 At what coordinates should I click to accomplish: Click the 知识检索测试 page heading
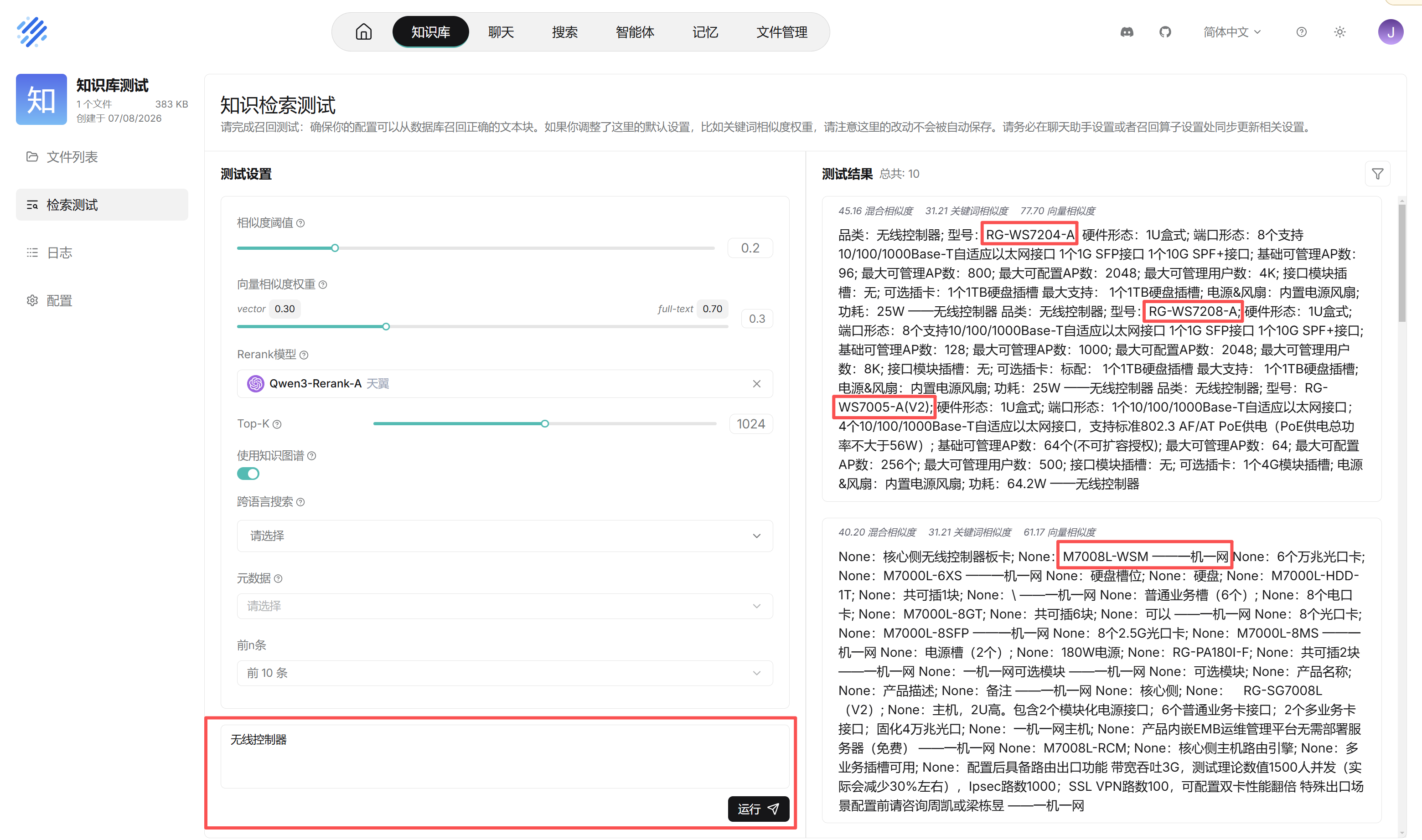coord(277,105)
